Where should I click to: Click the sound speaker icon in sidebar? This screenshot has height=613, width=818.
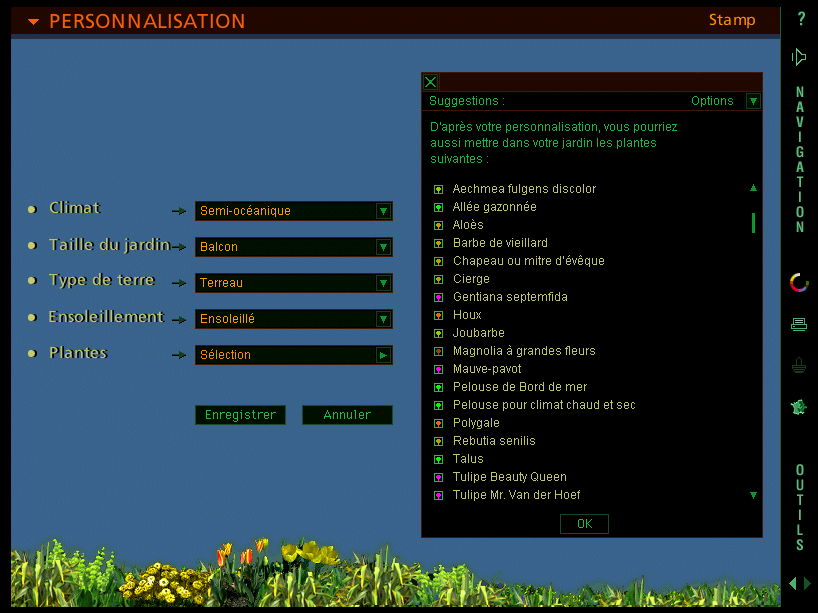pyautogui.click(x=799, y=57)
